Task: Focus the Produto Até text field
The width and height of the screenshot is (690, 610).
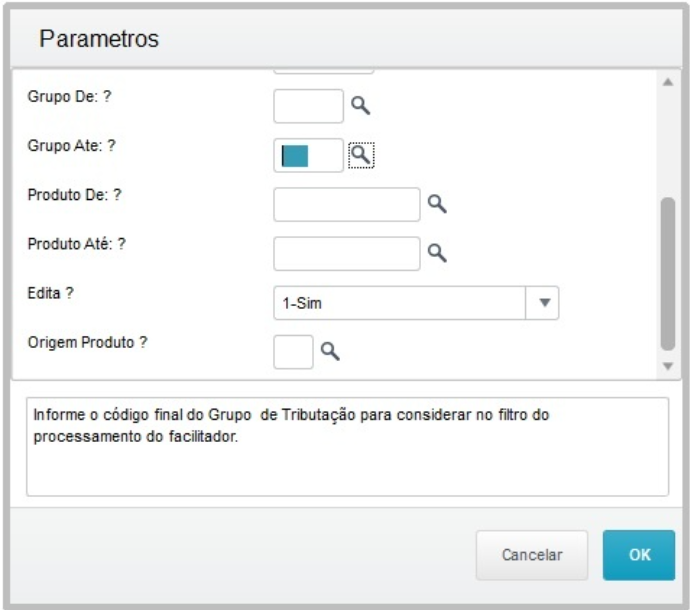Action: [347, 253]
